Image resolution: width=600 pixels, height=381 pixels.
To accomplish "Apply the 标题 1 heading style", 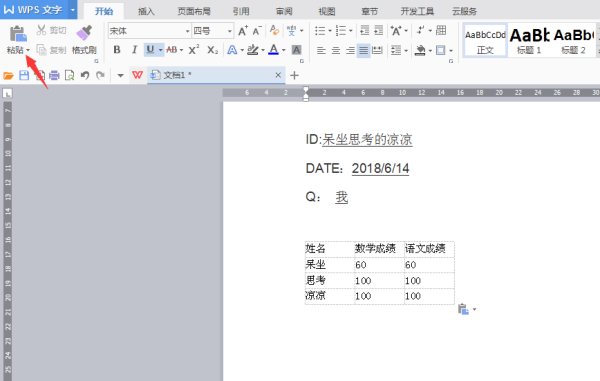I will tap(530, 41).
